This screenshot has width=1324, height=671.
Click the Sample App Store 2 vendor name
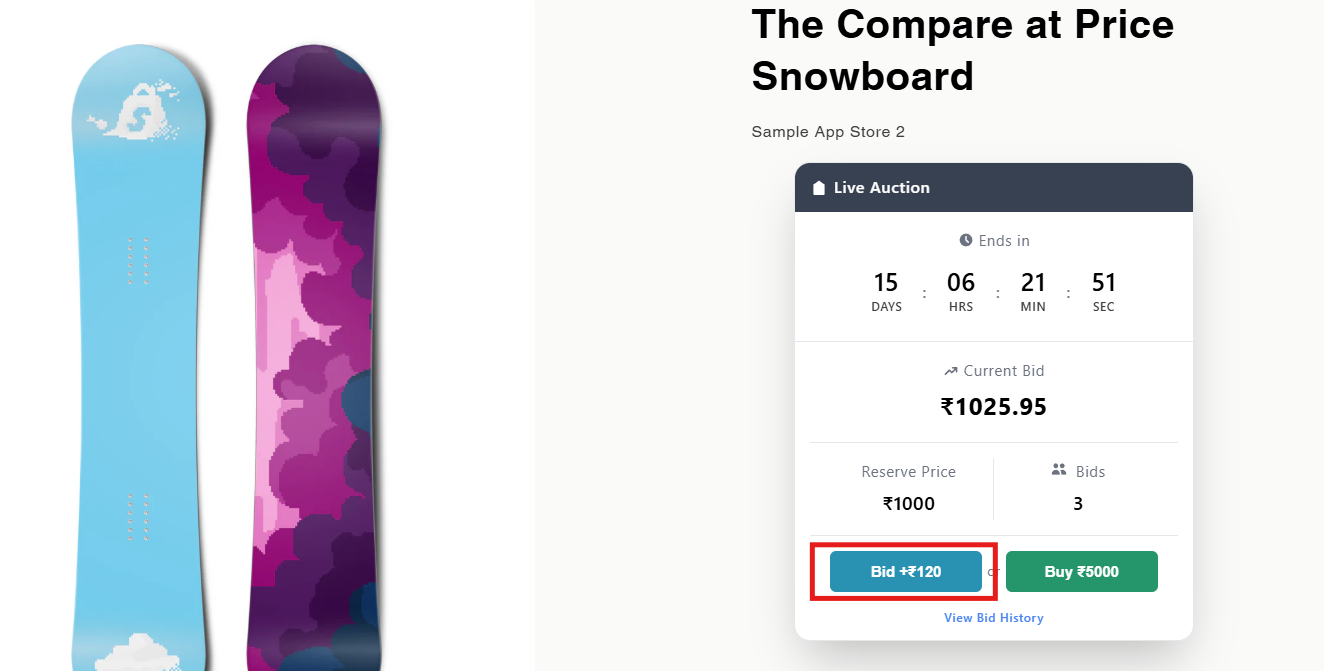[828, 132]
